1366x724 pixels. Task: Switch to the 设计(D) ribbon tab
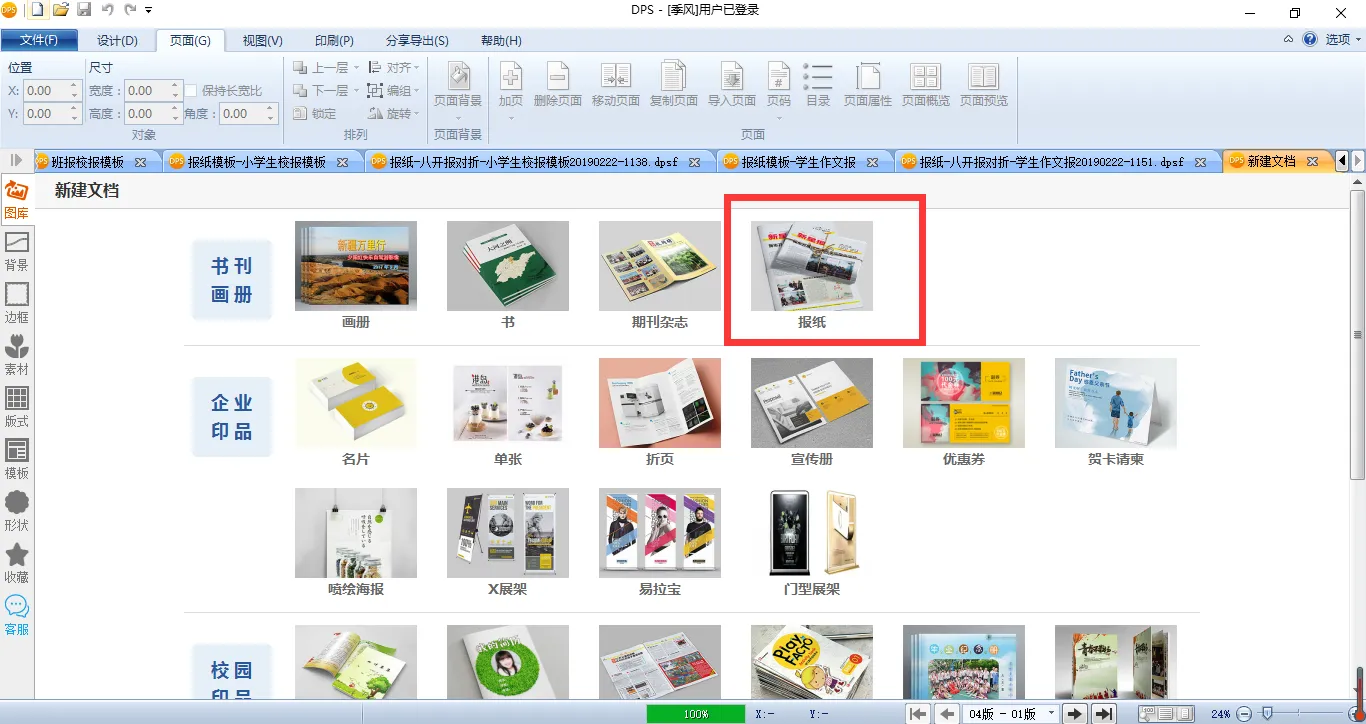(x=117, y=41)
